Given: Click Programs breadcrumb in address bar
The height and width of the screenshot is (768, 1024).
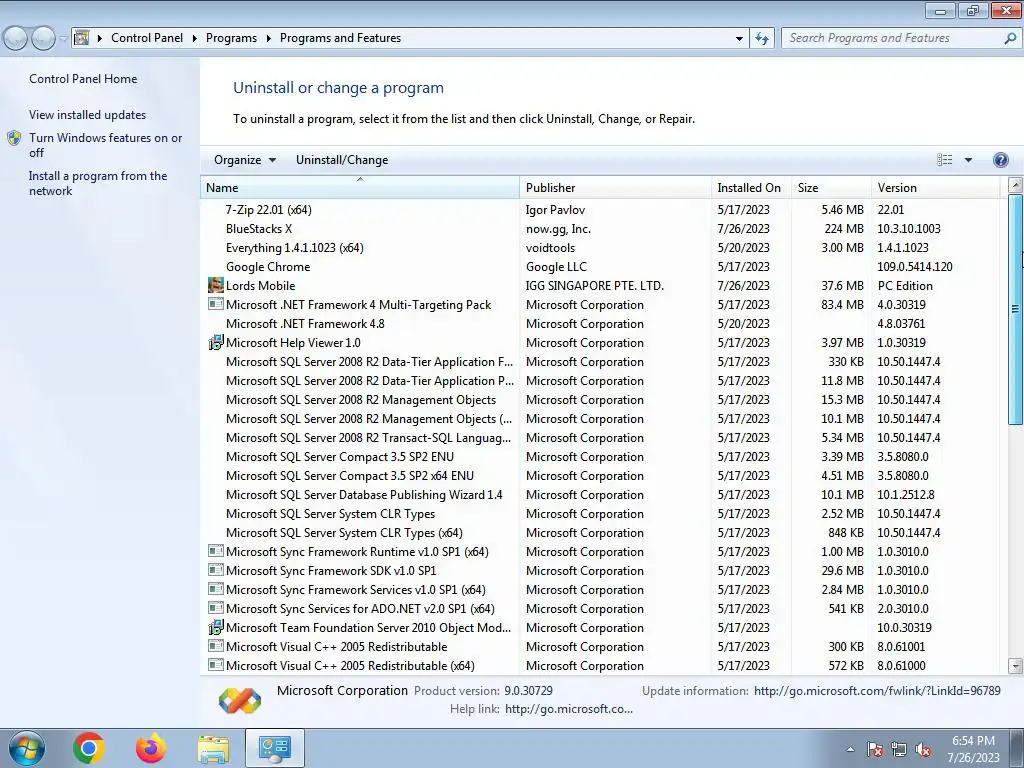Looking at the screenshot, I should point(231,38).
